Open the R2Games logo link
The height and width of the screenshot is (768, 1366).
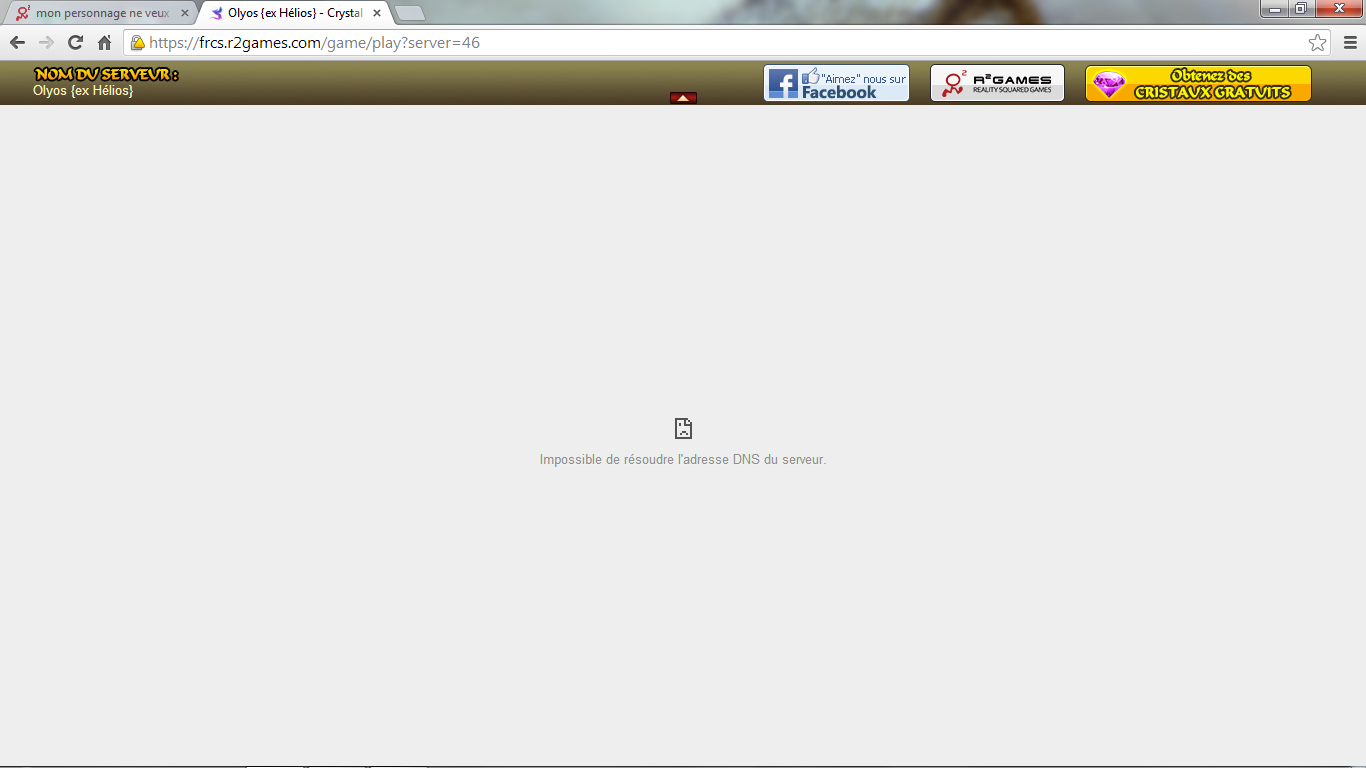(x=997, y=83)
